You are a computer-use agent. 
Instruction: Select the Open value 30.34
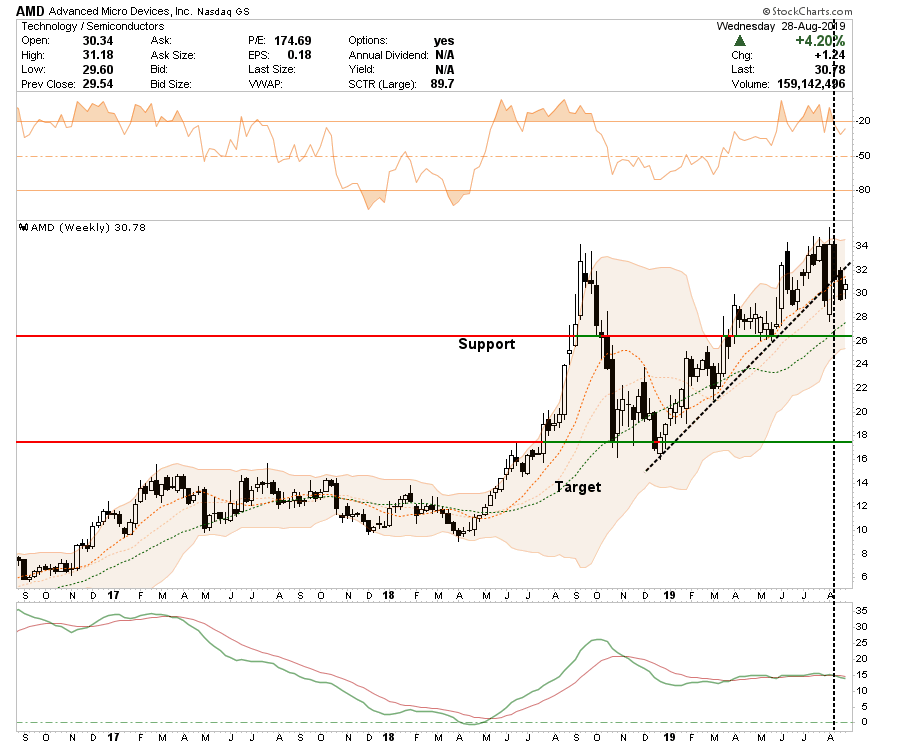pyautogui.click(x=98, y=41)
